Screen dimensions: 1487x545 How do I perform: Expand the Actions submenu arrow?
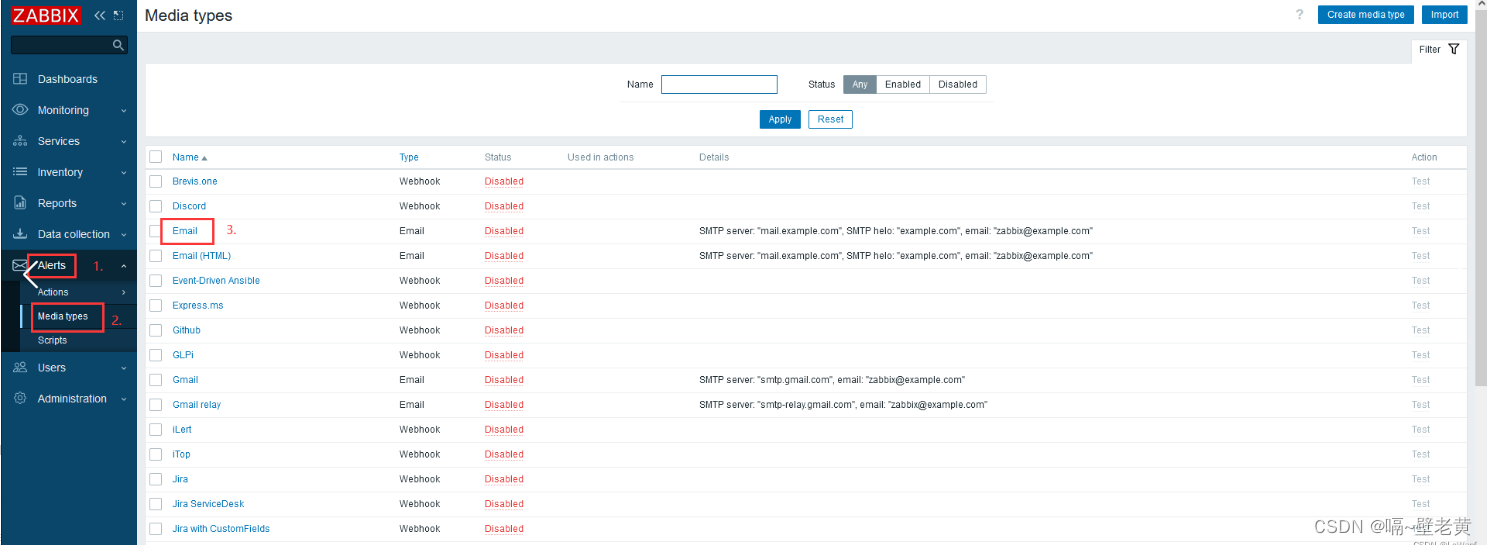(x=124, y=292)
